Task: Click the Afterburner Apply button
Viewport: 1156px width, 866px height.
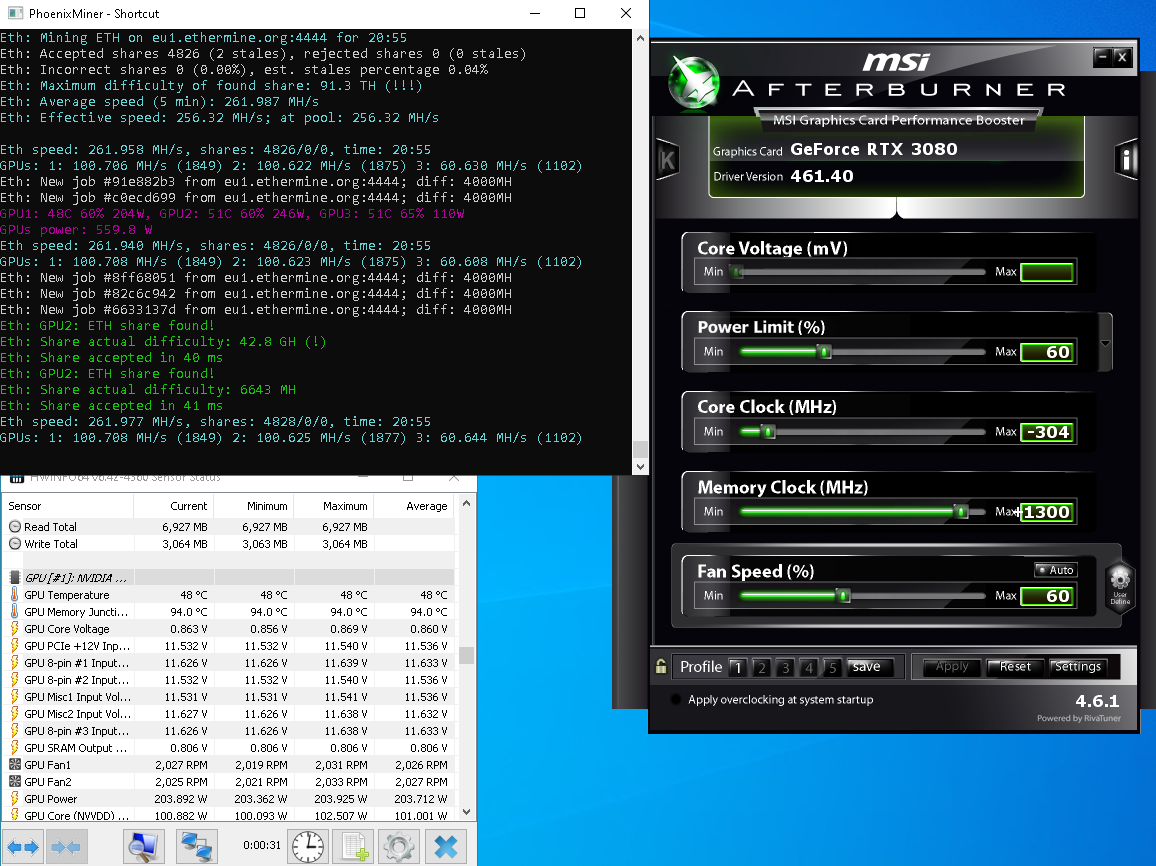Action: [952, 667]
